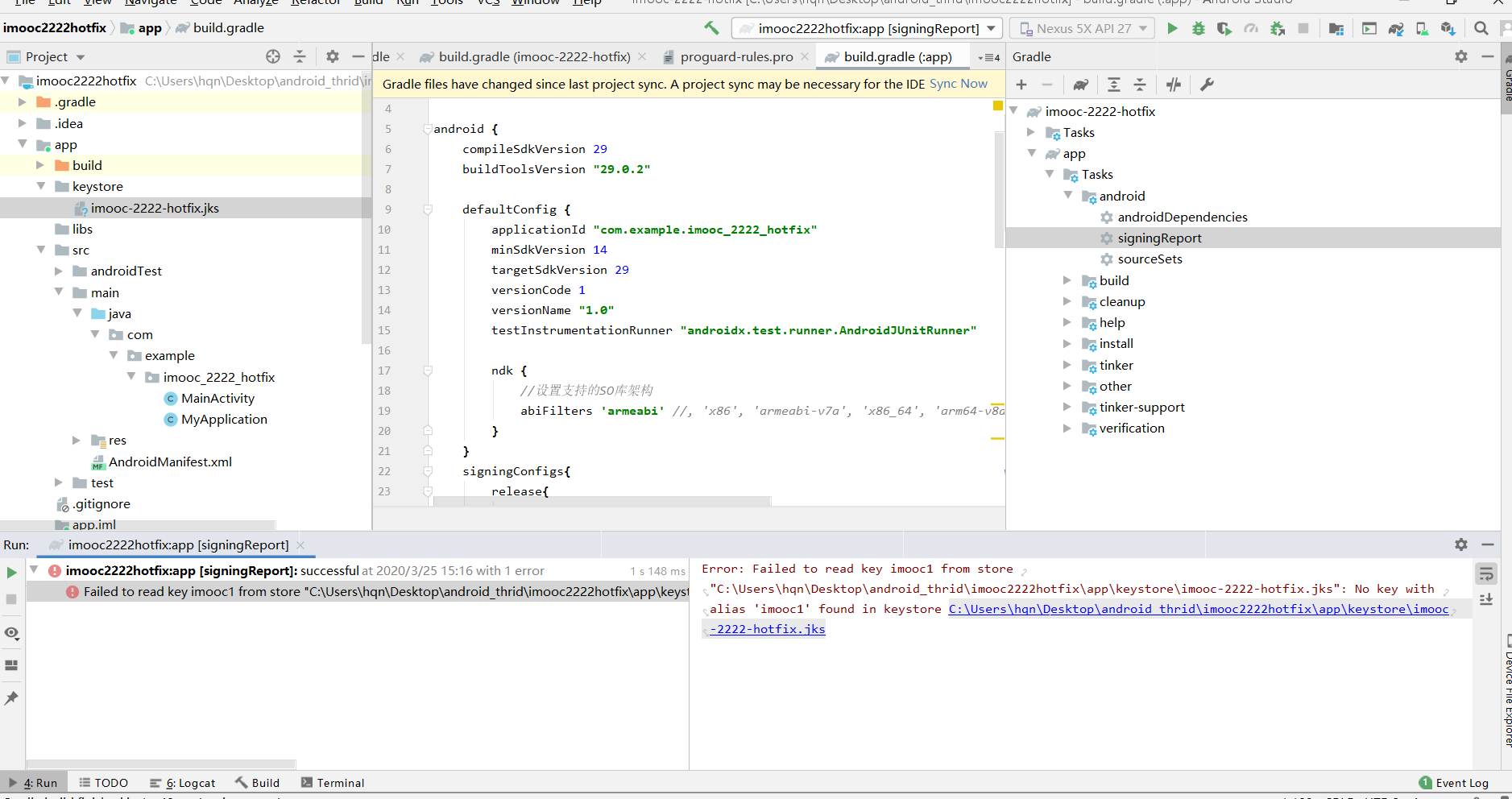The image size is (1512, 799).
Task: Click the Make Project hammer icon
Action: (711, 28)
